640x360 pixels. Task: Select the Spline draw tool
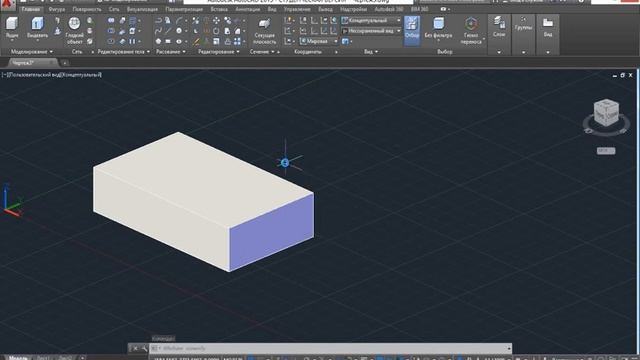click(x=158, y=31)
